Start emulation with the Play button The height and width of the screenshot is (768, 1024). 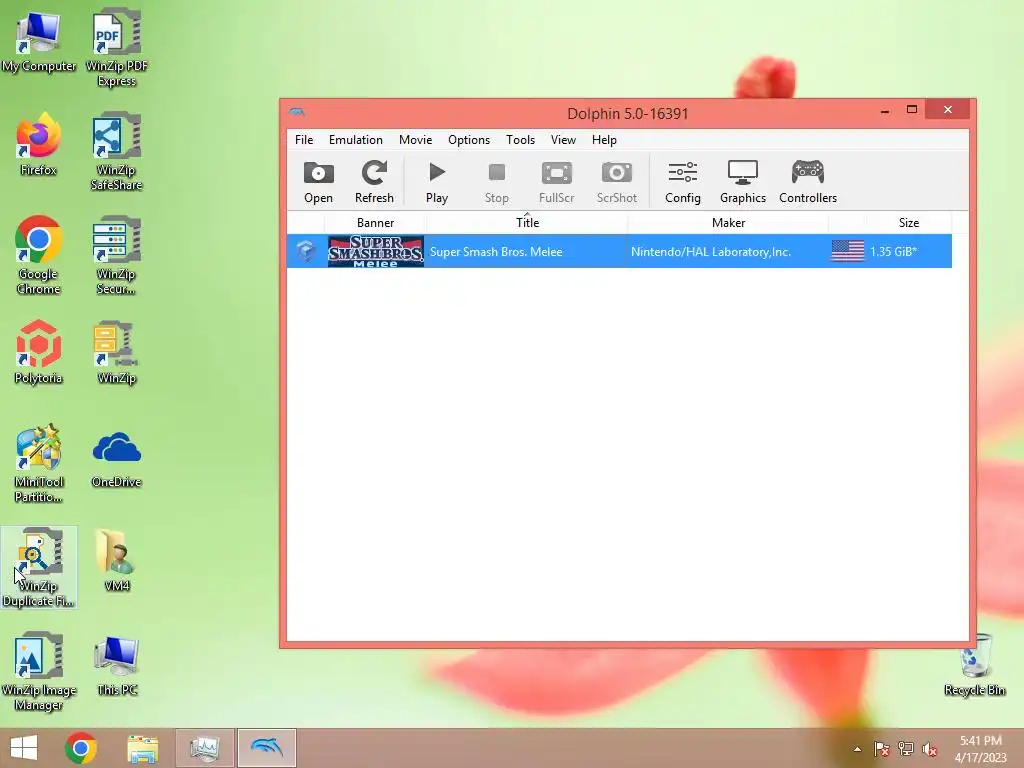[437, 182]
